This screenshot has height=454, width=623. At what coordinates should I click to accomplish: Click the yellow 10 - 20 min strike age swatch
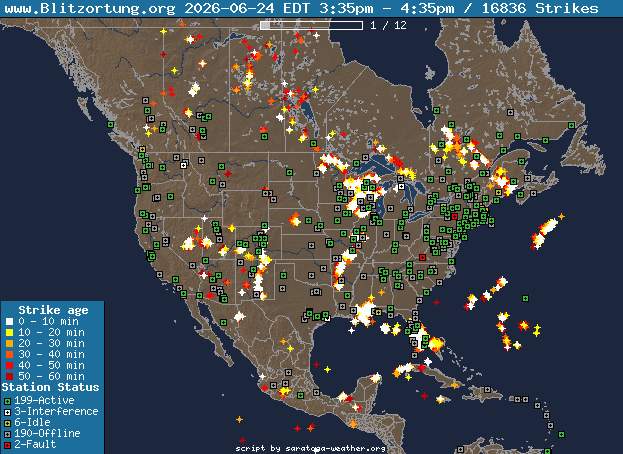(10, 332)
